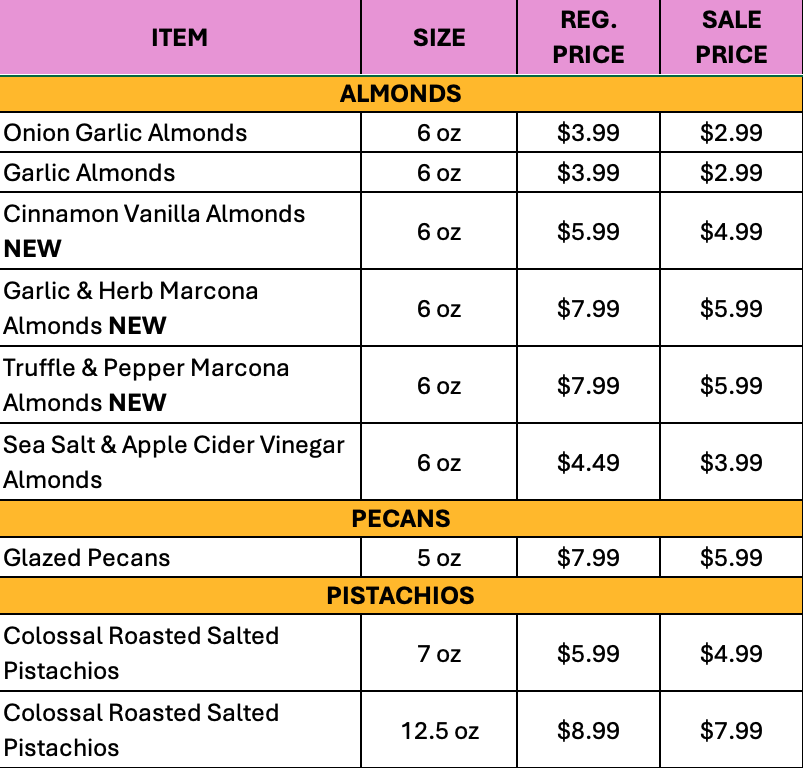Click the ALMONDS section banner
The height and width of the screenshot is (768, 803).
point(401,94)
